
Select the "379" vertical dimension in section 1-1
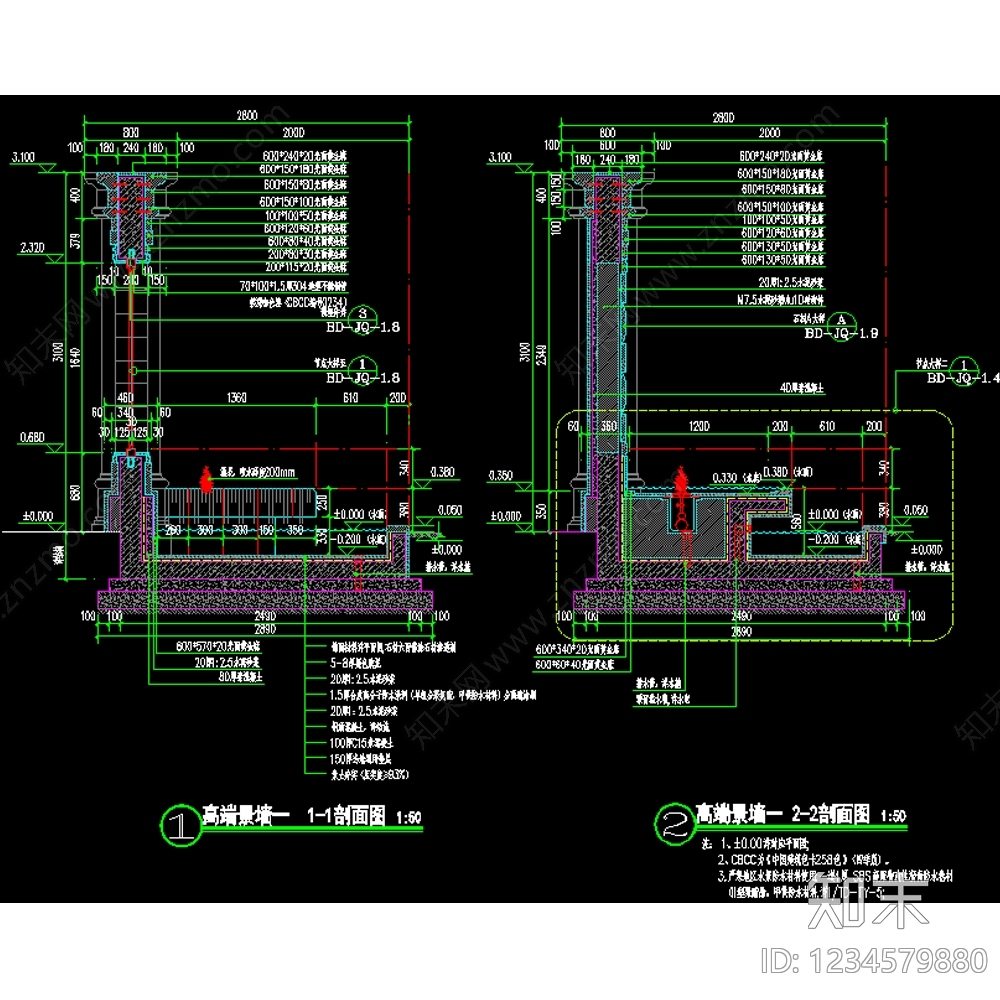click(x=75, y=241)
